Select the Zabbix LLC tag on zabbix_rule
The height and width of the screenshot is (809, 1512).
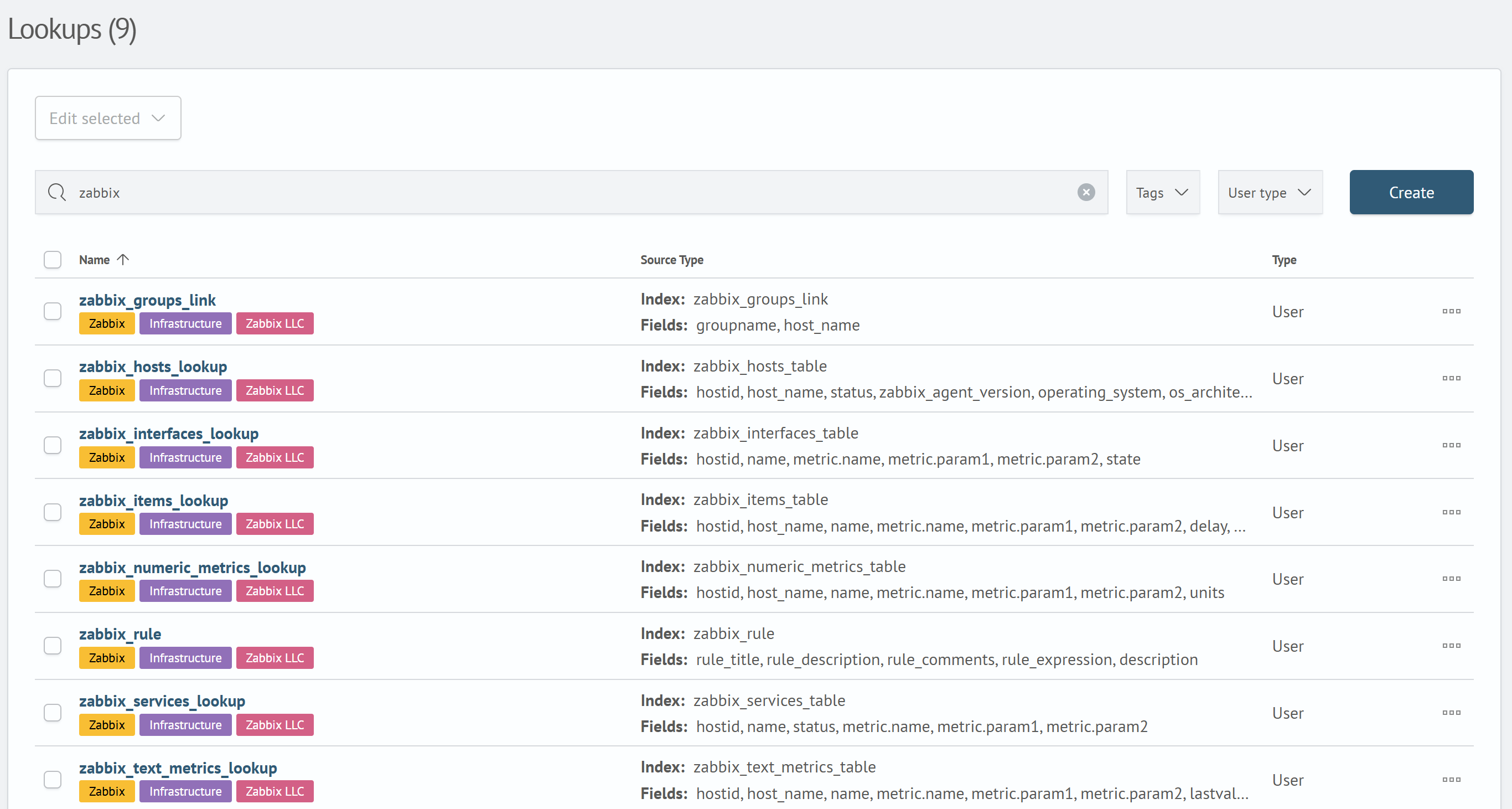274,657
